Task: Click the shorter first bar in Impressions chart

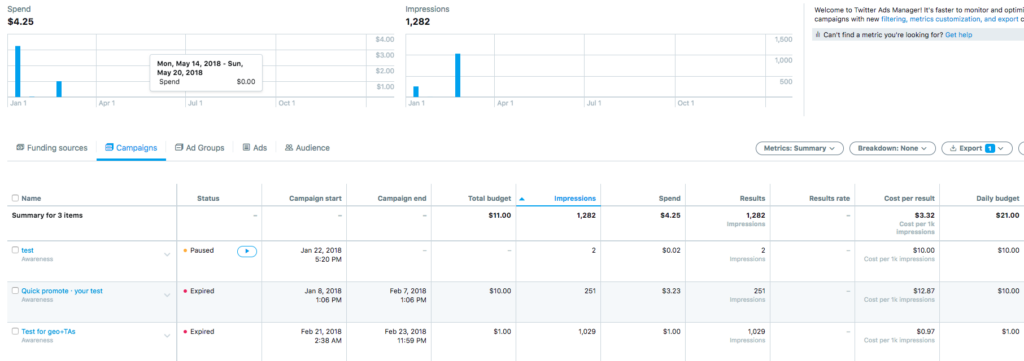Action: click(416, 91)
